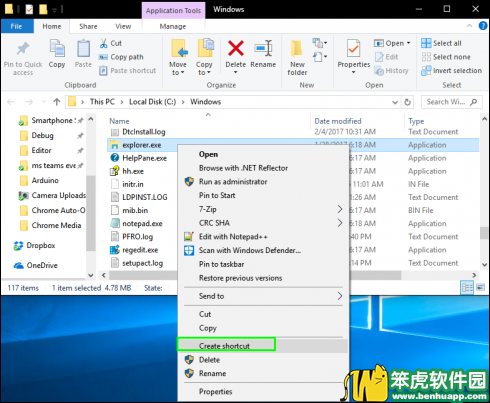Open the recent locations dropdown arrow
The height and width of the screenshot is (403, 490).
[44, 102]
